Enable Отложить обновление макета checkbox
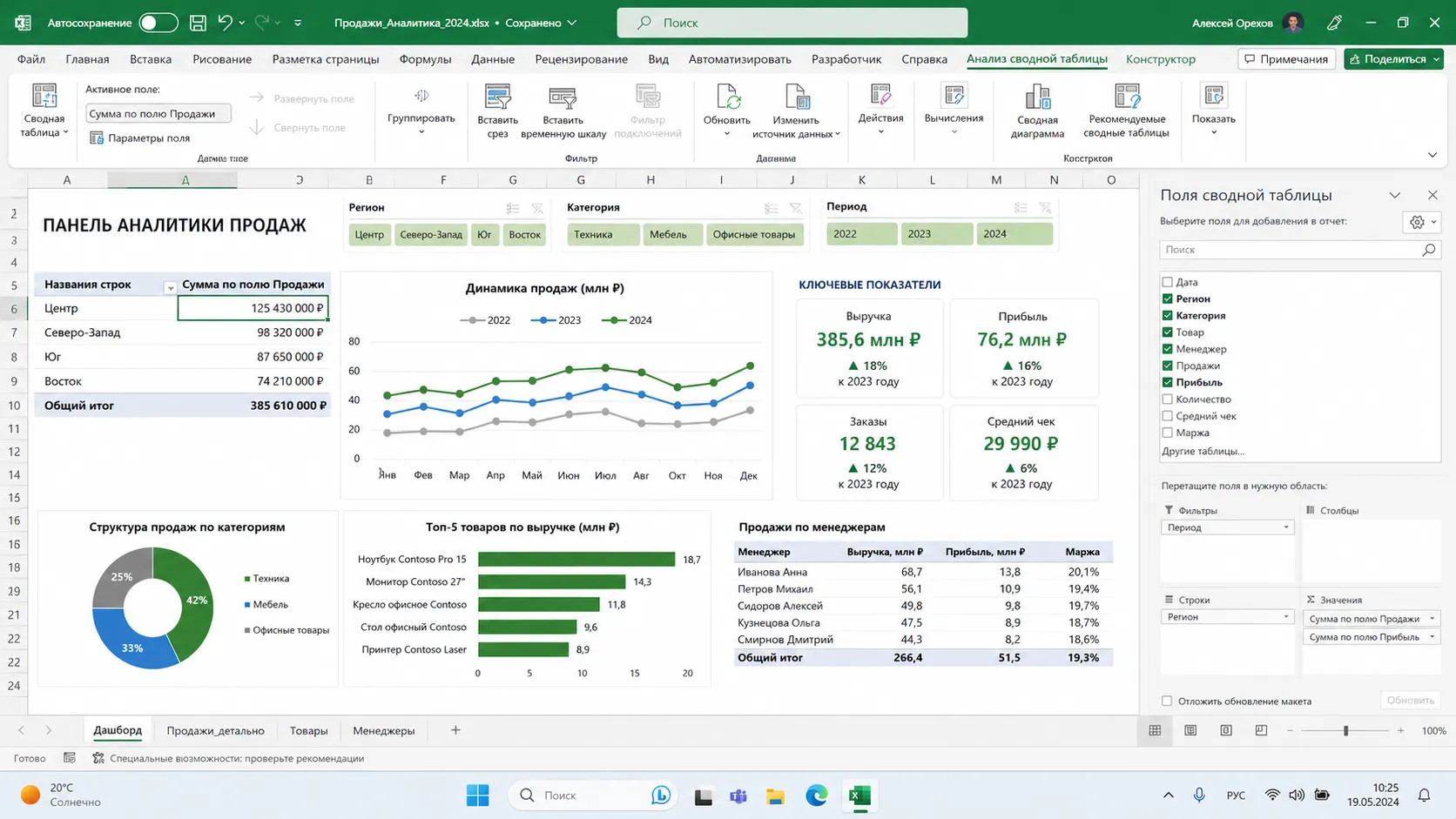The height and width of the screenshot is (819, 1456). [x=1167, y=701]
